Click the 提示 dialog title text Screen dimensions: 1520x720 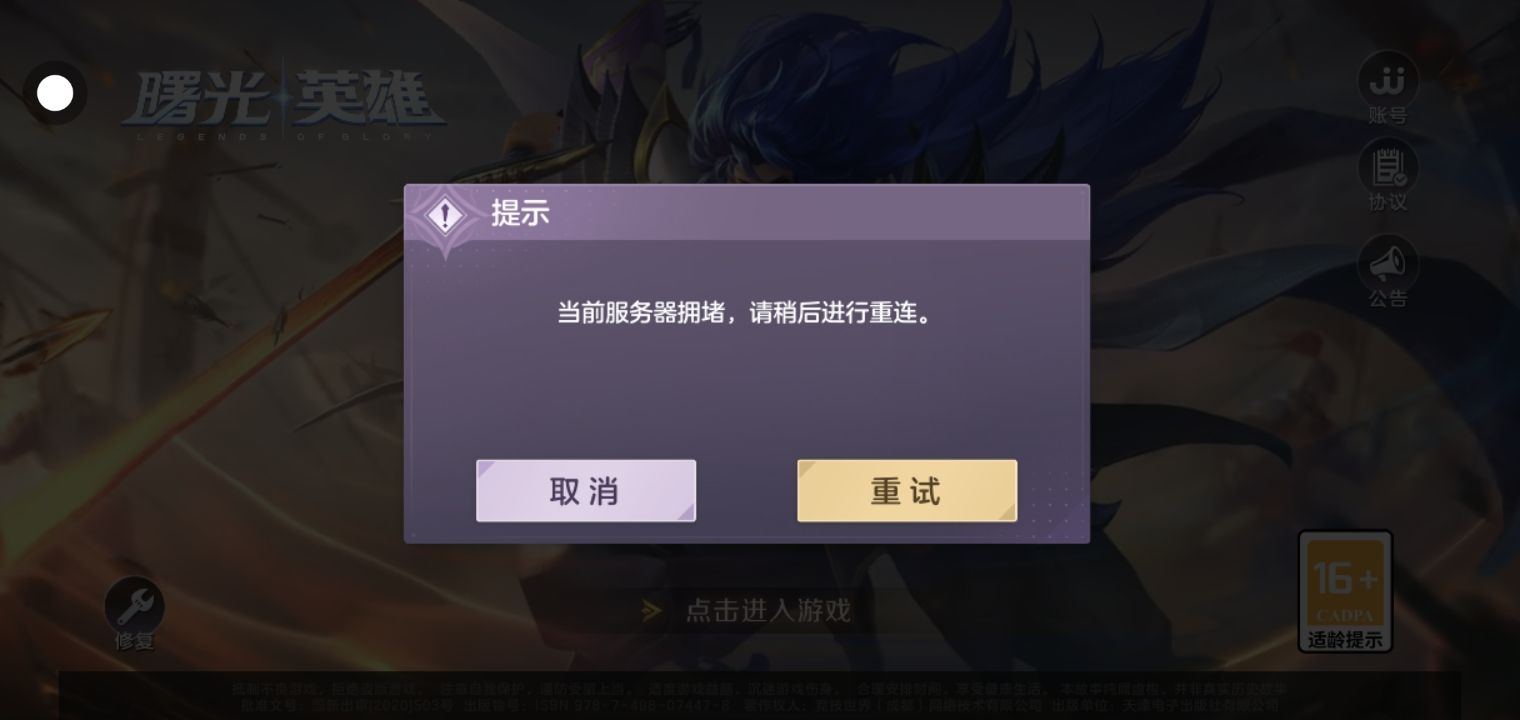coord(520,213)
